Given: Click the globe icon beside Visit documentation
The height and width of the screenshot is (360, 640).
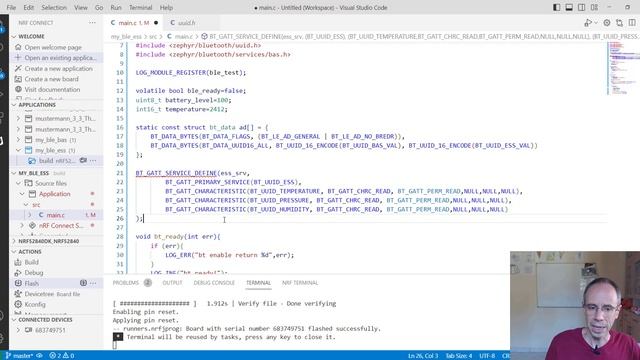Looking at the screenshot, I should click(18, 89).
